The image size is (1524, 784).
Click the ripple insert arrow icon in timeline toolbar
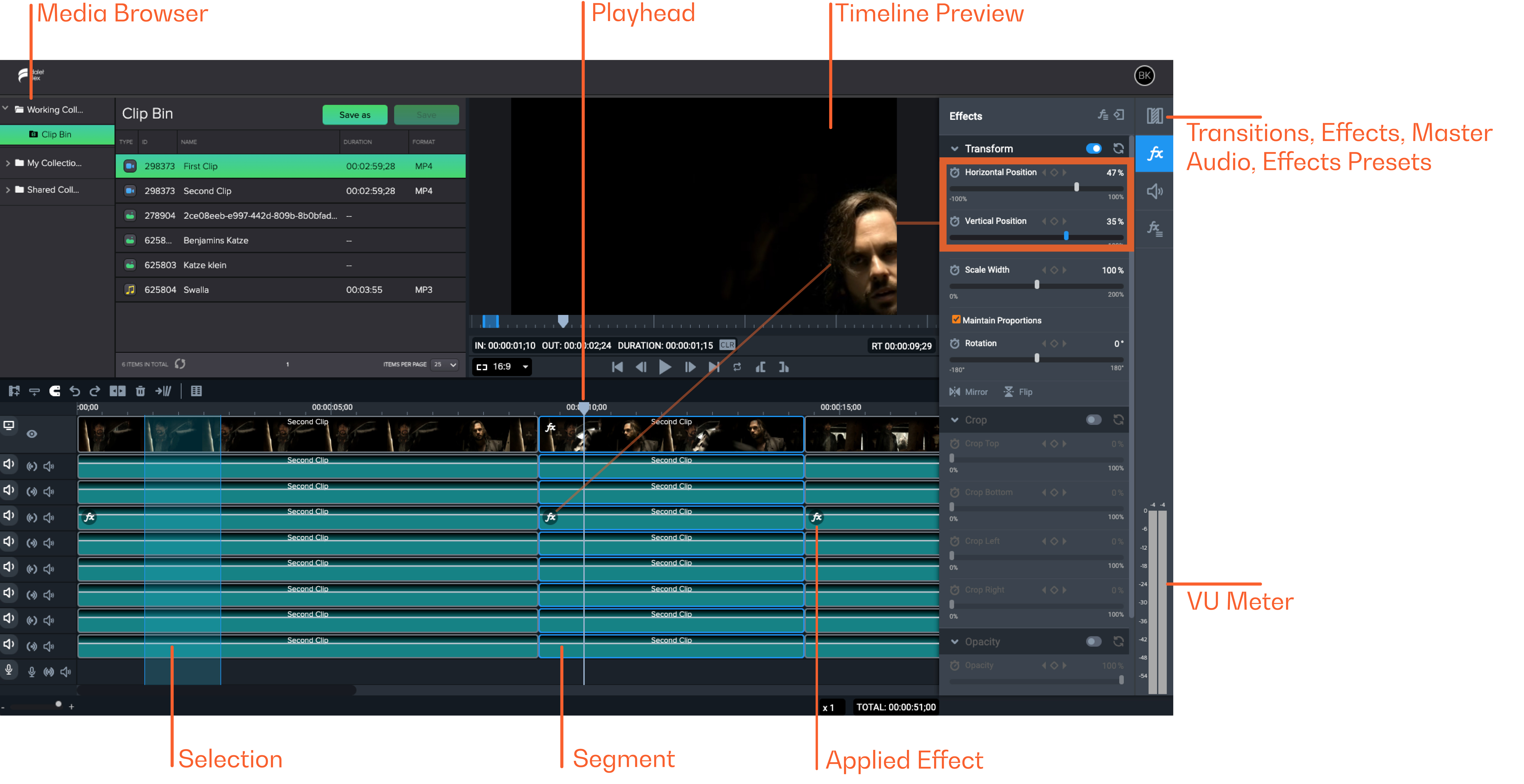163,391
